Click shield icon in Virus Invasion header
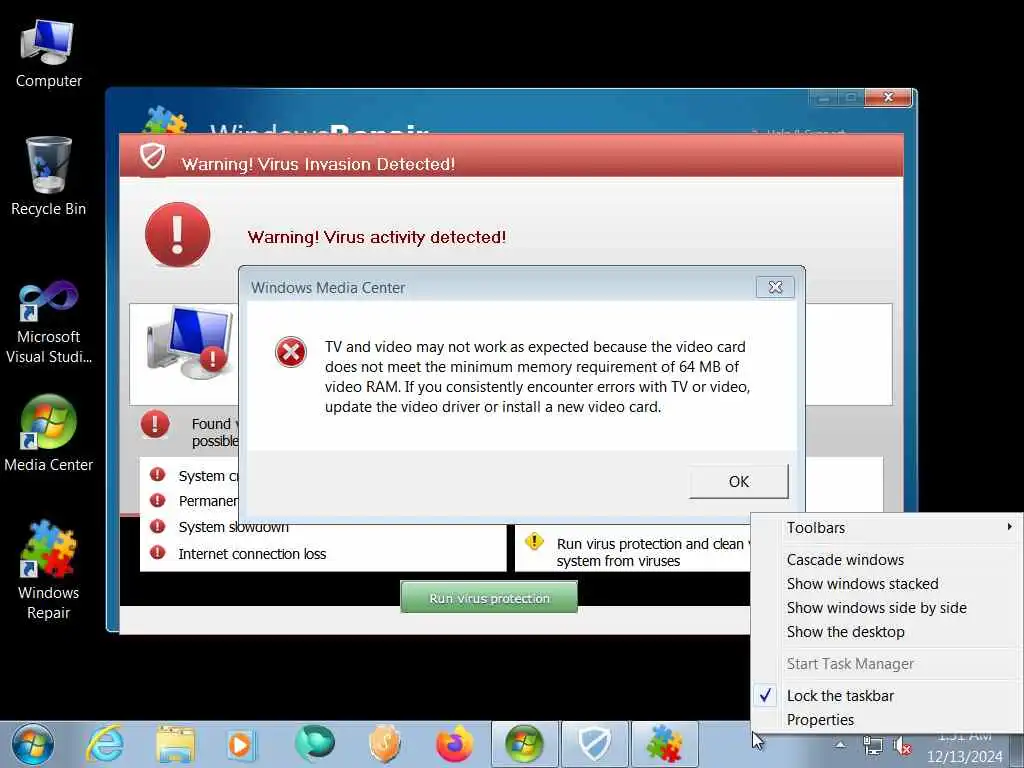1024x768 pixels. click(152, 157)
